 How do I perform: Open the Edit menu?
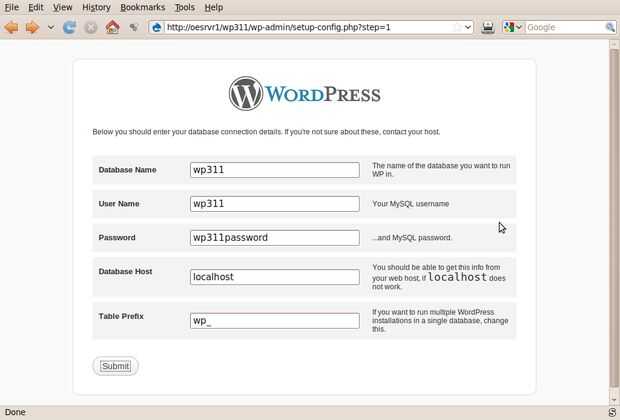36,7
